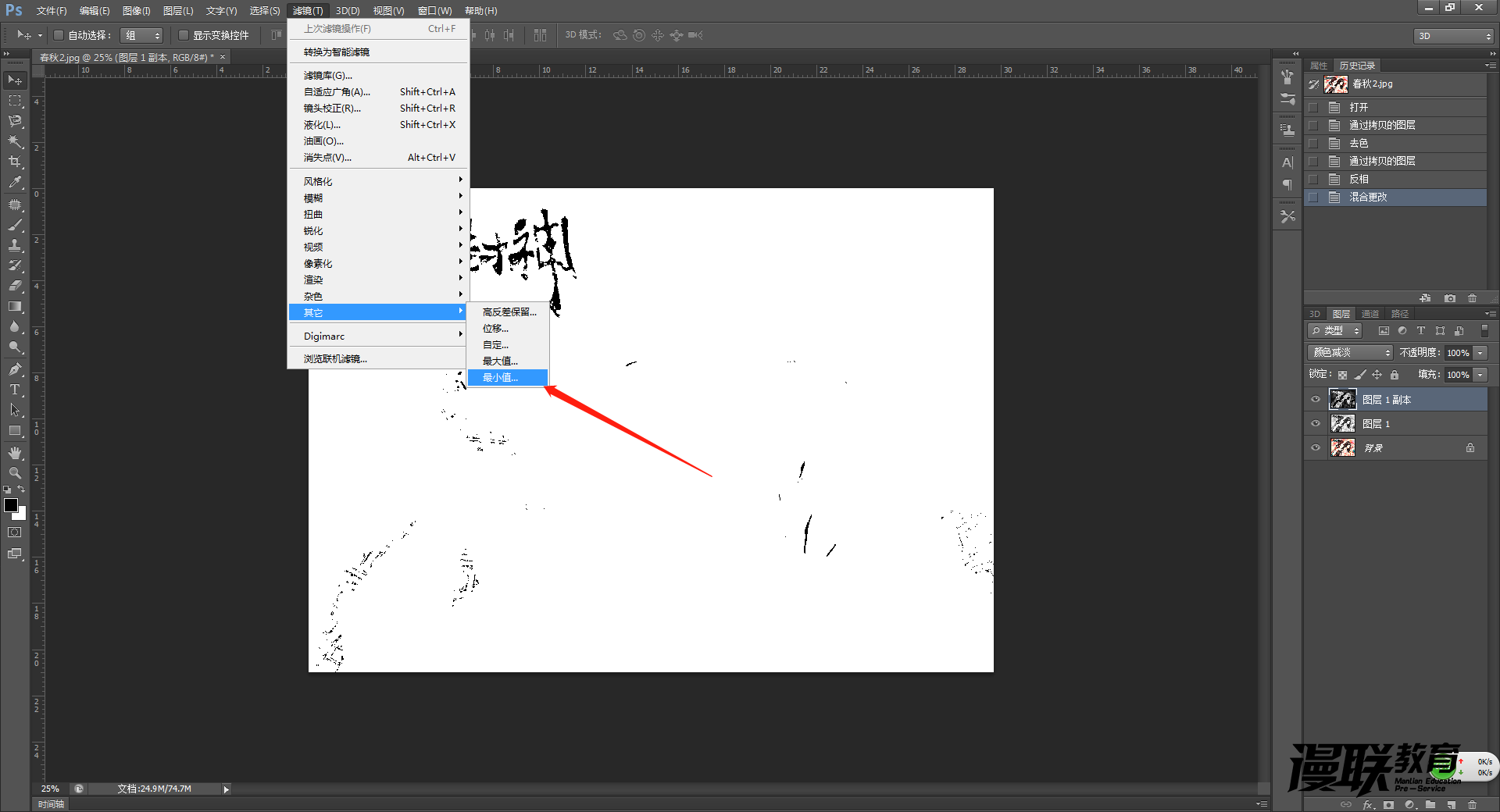The width and height of the screenshot is (1500, 812).
Task: Select the Hand tool
Action: pos(15,453)
